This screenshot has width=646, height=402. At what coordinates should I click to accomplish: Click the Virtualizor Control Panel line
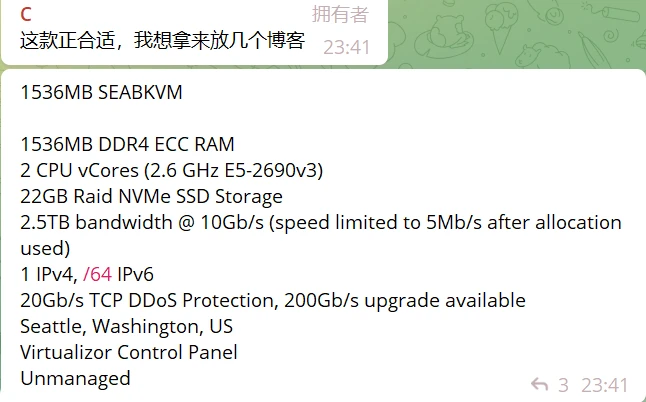129,352
